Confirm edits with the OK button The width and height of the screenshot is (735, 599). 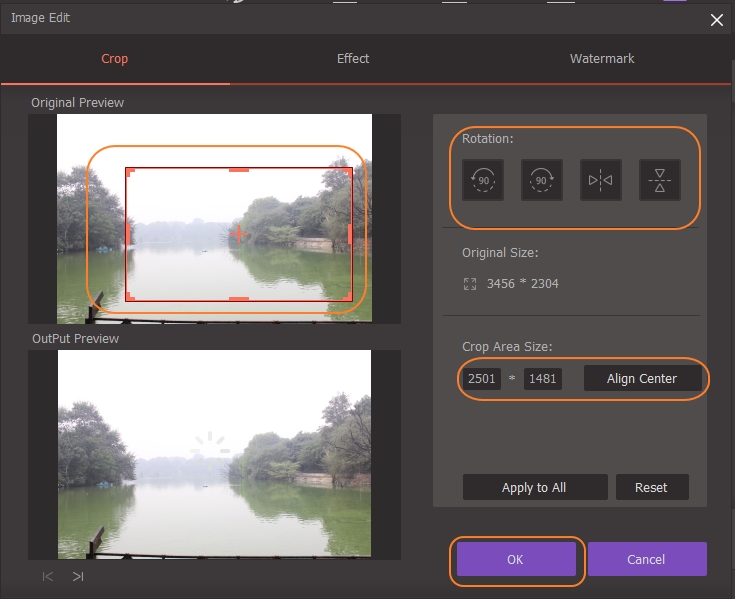coord(515,559)
